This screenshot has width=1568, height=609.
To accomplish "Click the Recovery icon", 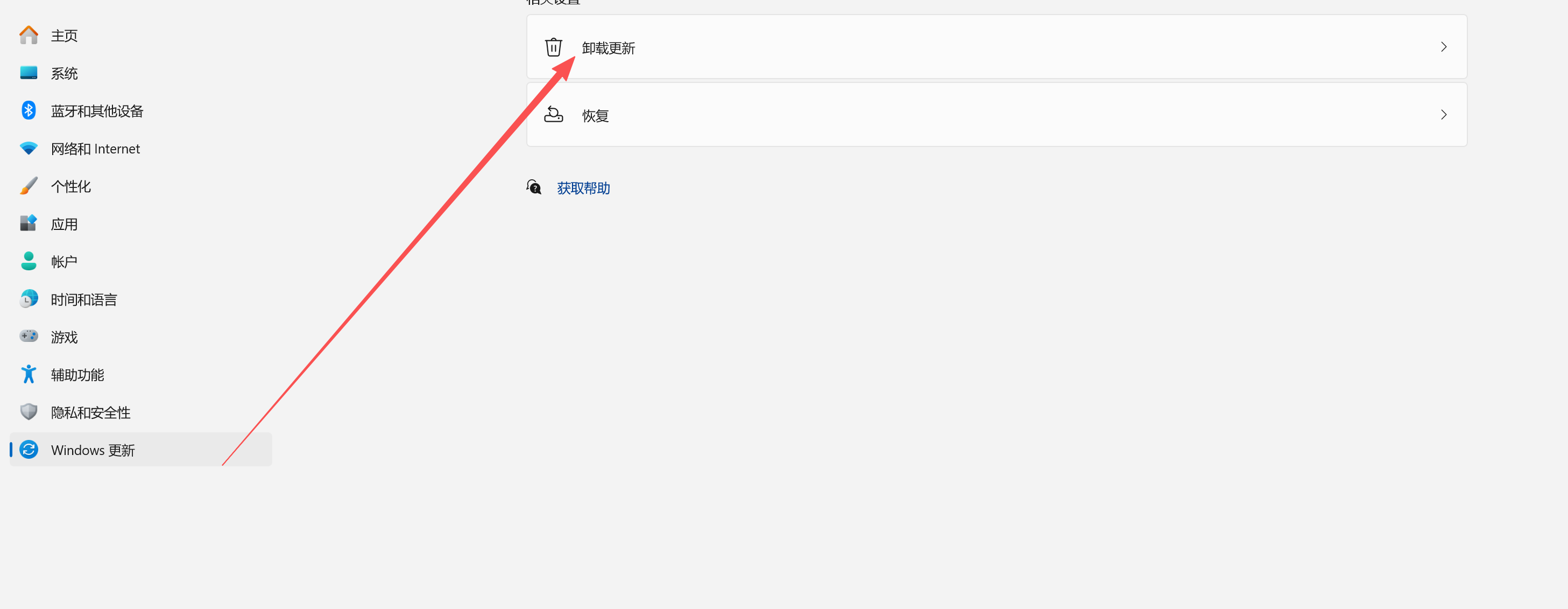I will (553, 115).
